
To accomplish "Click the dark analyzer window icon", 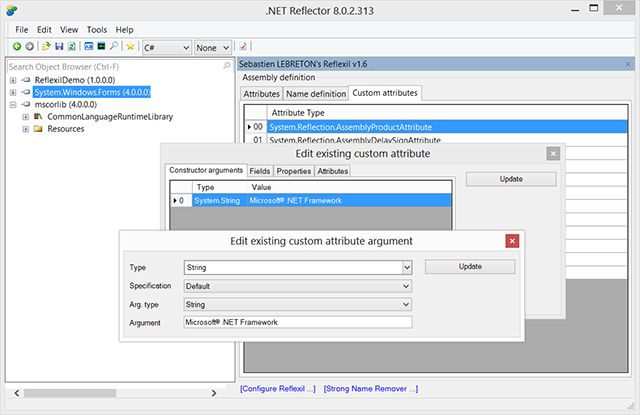I will point(101,47).
